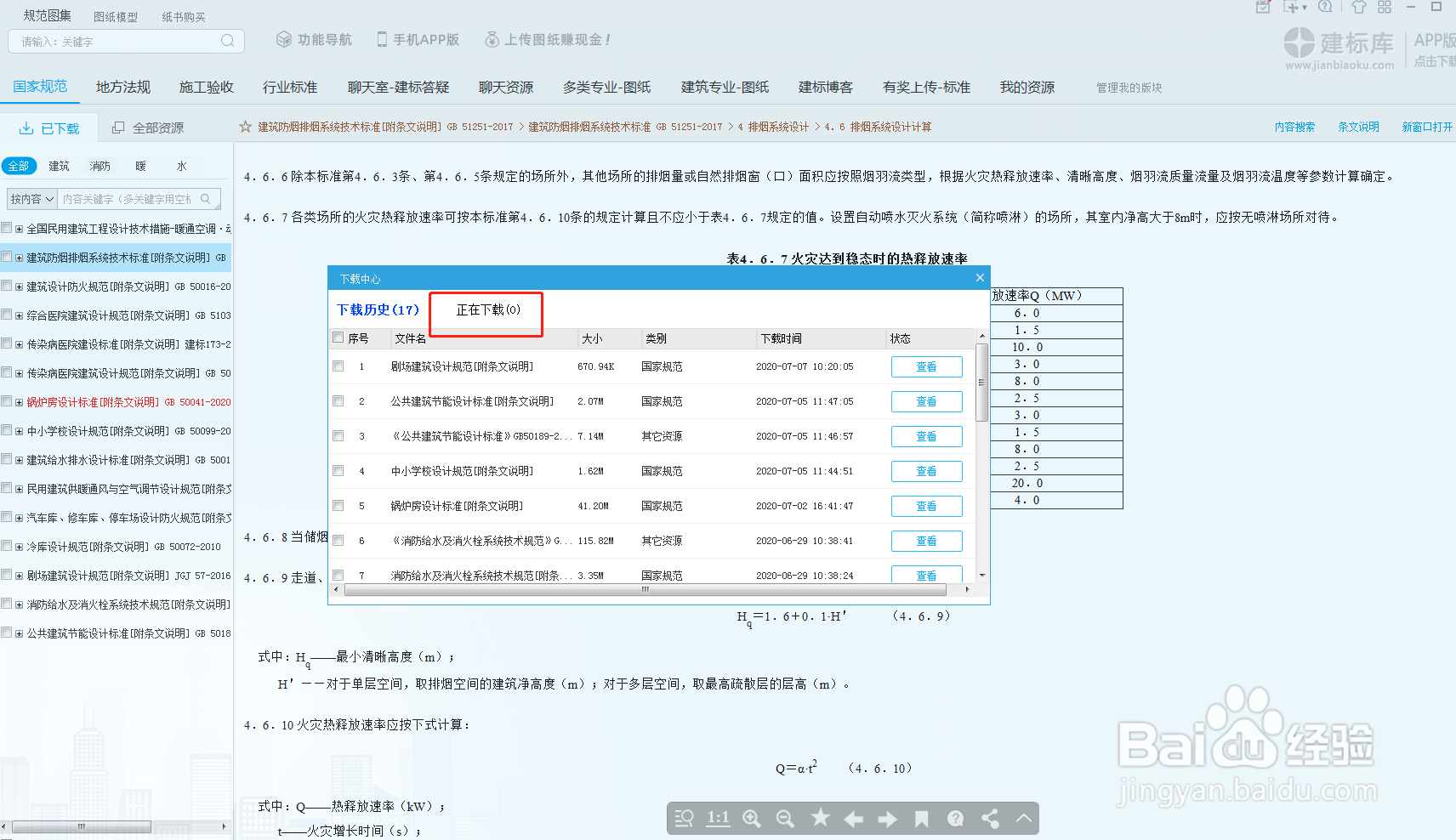Collapse the bottom toolbar with the chevron

(1023, 818)
